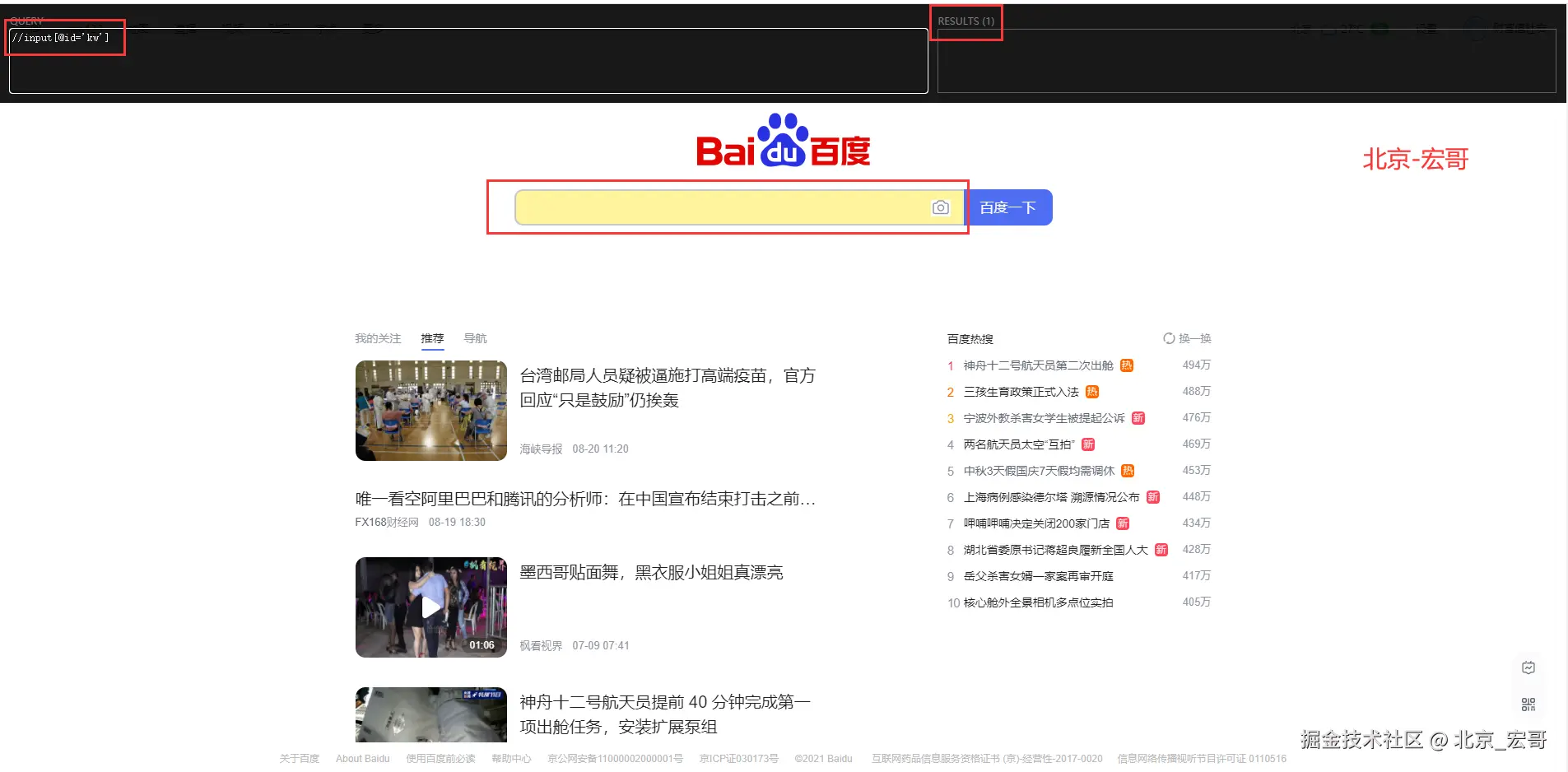Open hot search 呷哺呷哺决定关闭200家门店
Screen dimensions: 1568x772
tap(1036, 523)
